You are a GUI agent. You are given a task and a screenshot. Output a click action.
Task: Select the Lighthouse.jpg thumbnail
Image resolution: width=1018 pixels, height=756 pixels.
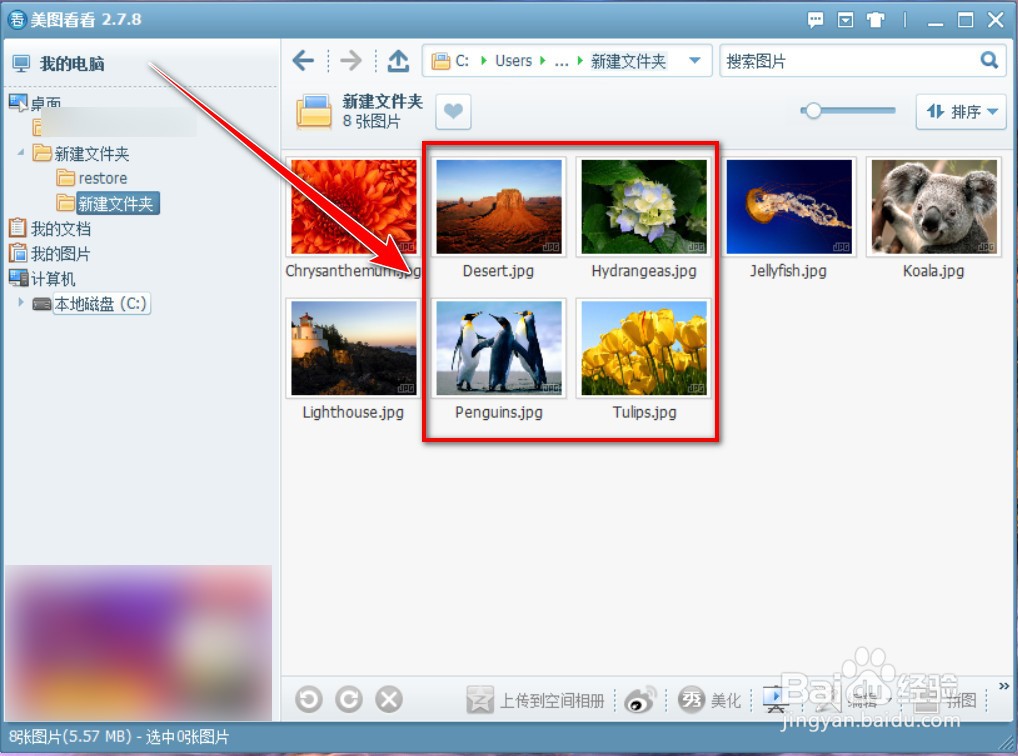(x=354, y=348)
